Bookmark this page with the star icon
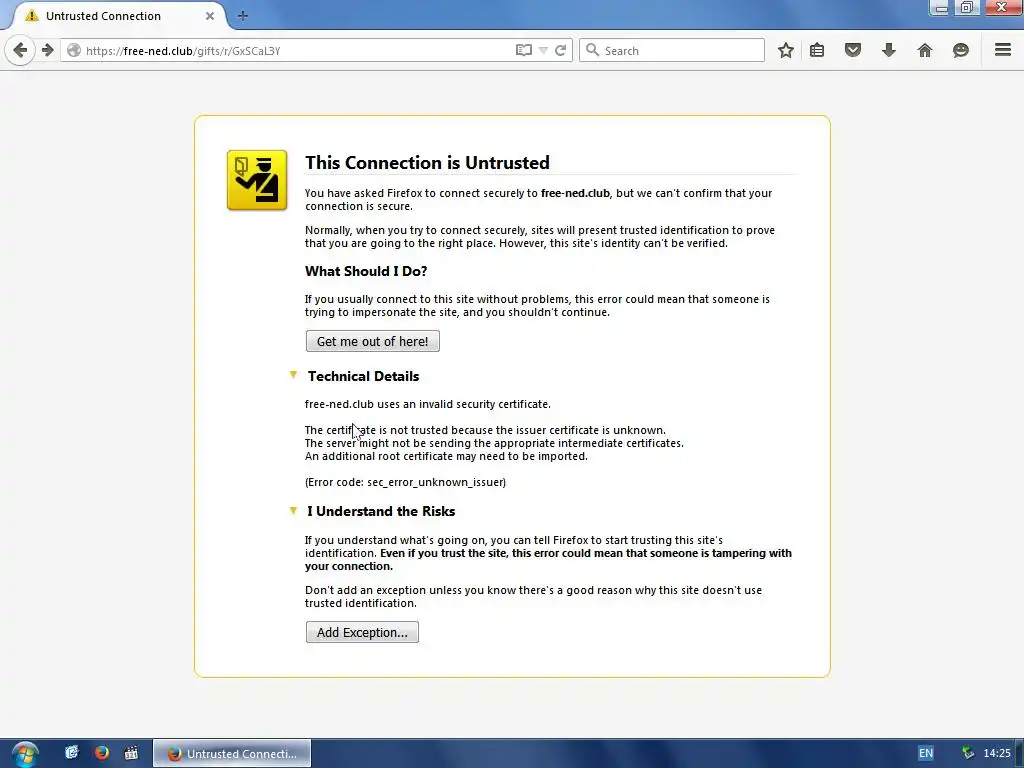1024x768 pixels. (786, 50)
